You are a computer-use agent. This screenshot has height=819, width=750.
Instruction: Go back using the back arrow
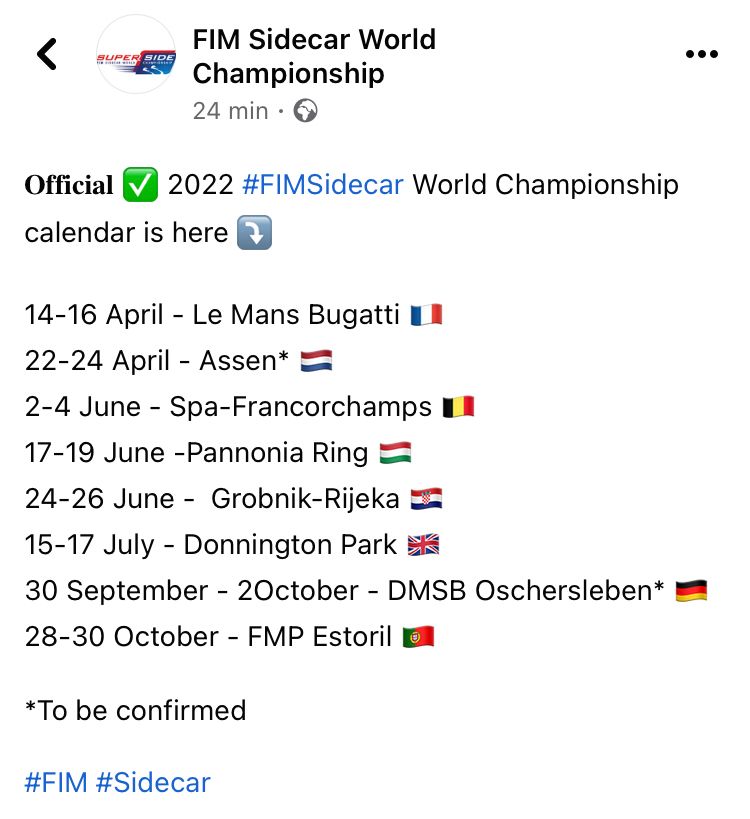click(47, 54)
